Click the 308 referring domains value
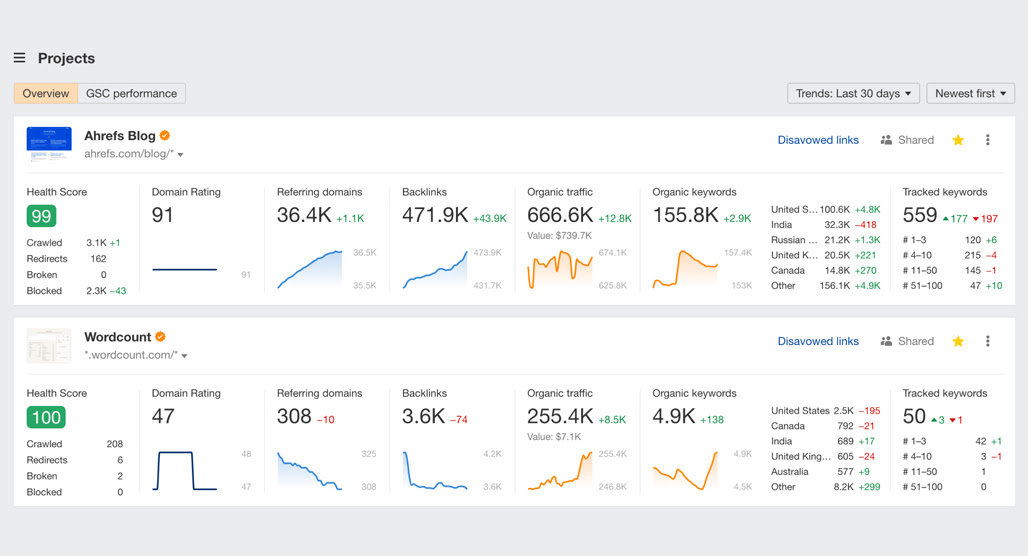Viewport: 1028px width, 556px height. pos(294,416)
